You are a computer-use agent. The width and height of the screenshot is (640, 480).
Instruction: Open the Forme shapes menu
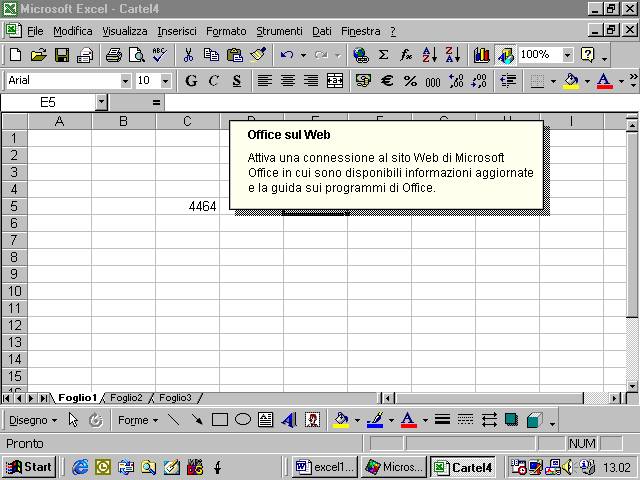coord(138,420)
